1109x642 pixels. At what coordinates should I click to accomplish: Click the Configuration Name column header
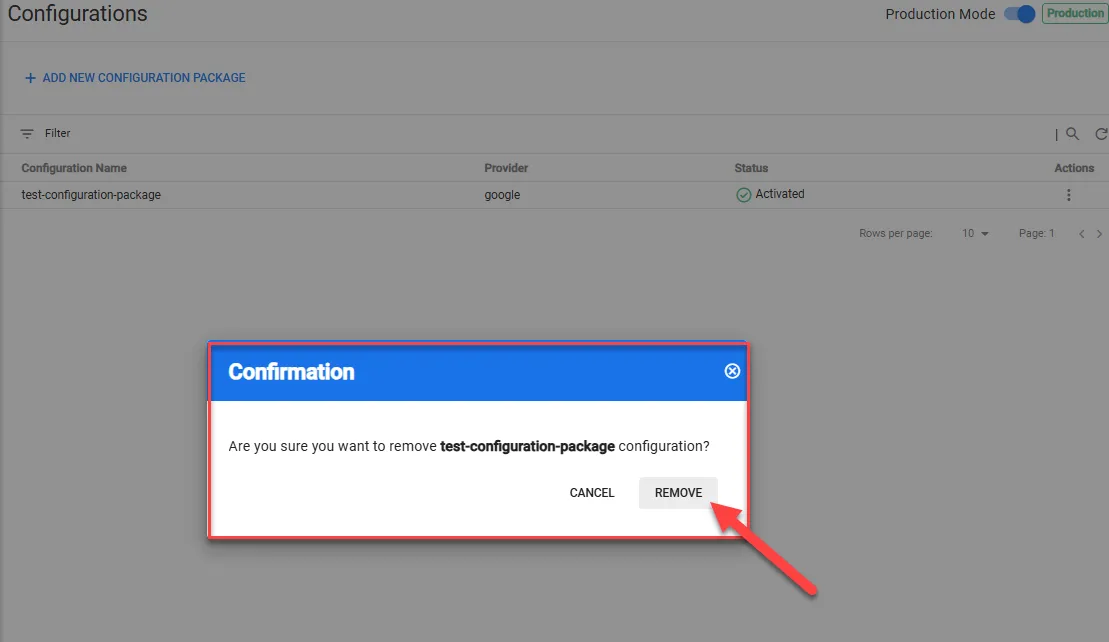(74, 168)
